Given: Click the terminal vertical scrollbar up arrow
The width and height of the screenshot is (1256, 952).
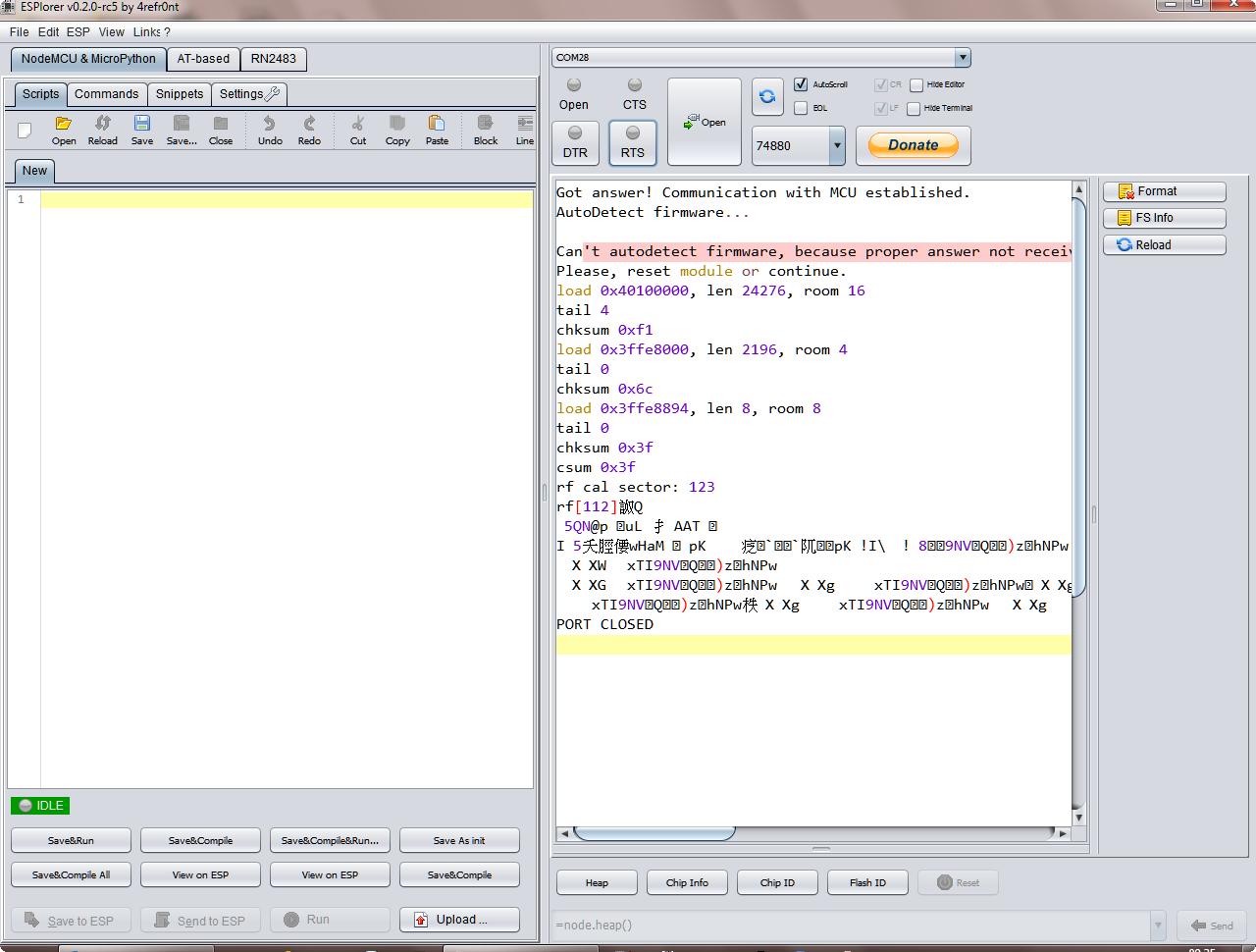Looking at the screenshot, I should tap(1078, 188).
